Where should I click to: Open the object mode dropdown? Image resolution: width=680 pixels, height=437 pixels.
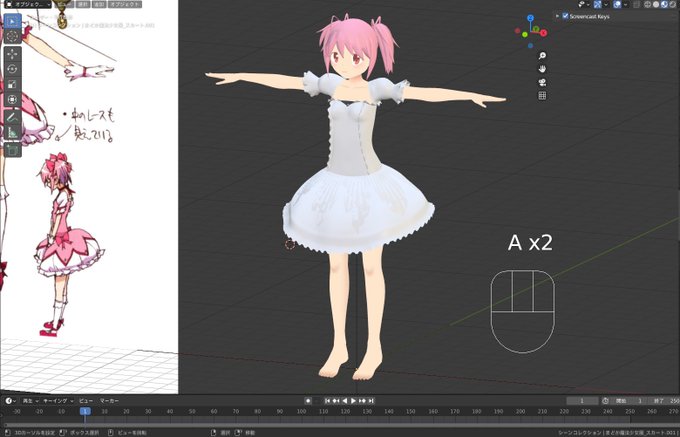[27, 4]
